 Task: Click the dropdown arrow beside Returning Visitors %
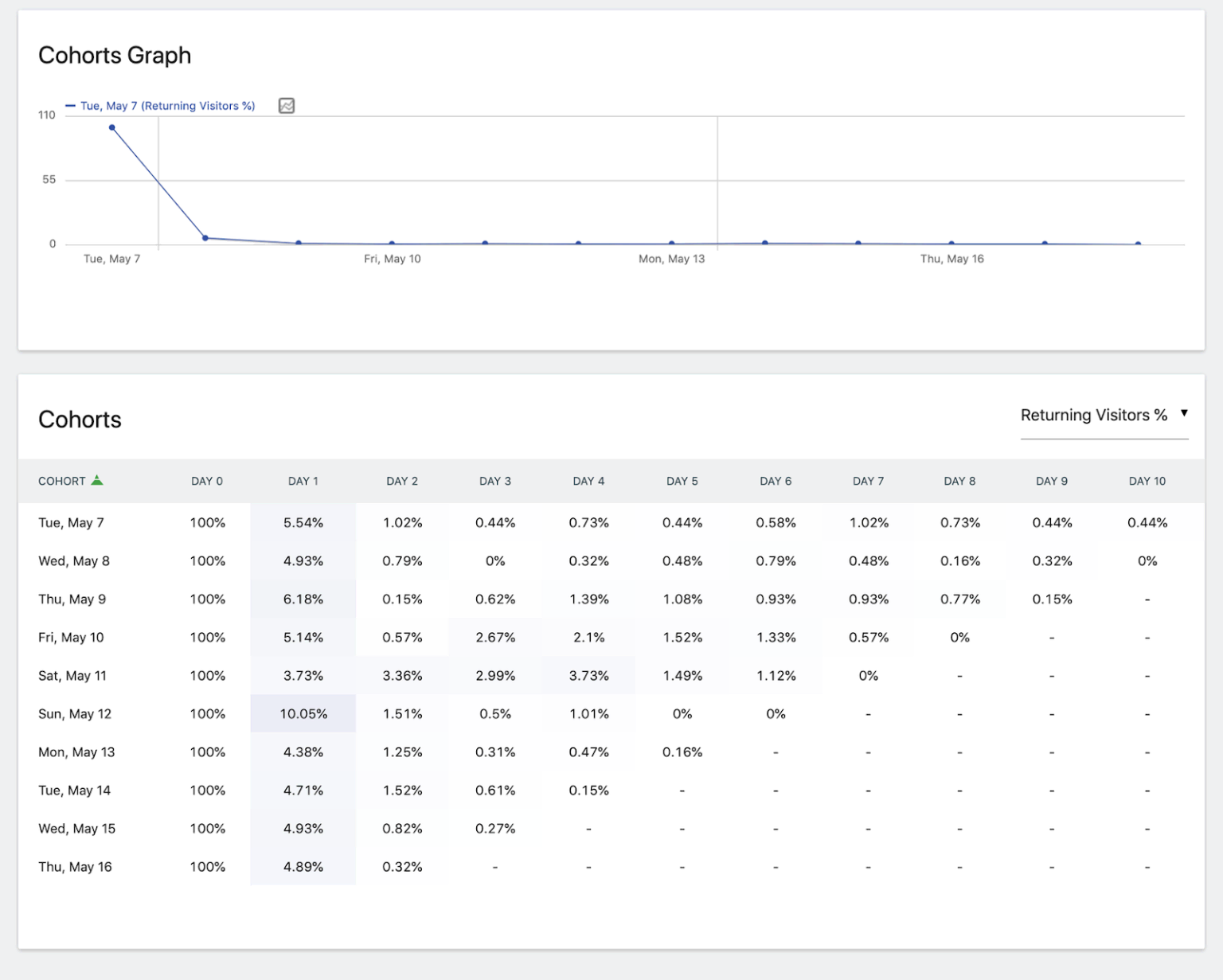pos(1185,412)
